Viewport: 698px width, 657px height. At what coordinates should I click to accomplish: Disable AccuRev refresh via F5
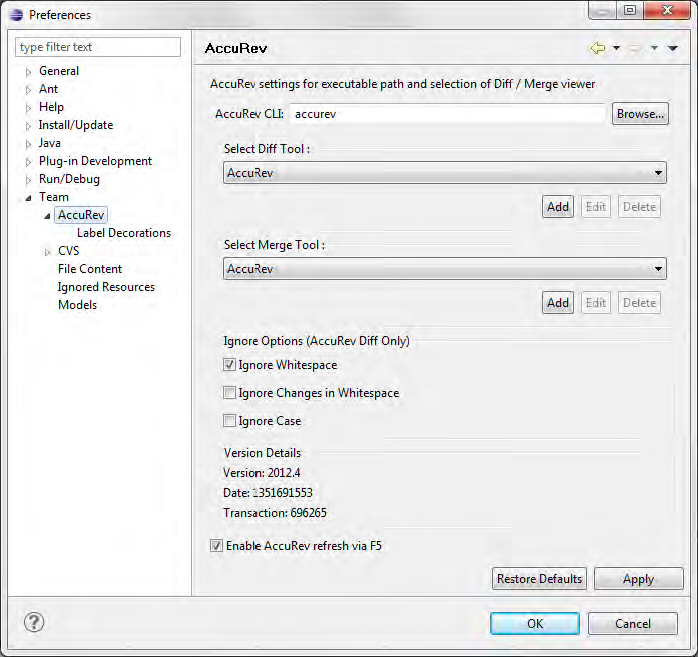coord(217,546)
